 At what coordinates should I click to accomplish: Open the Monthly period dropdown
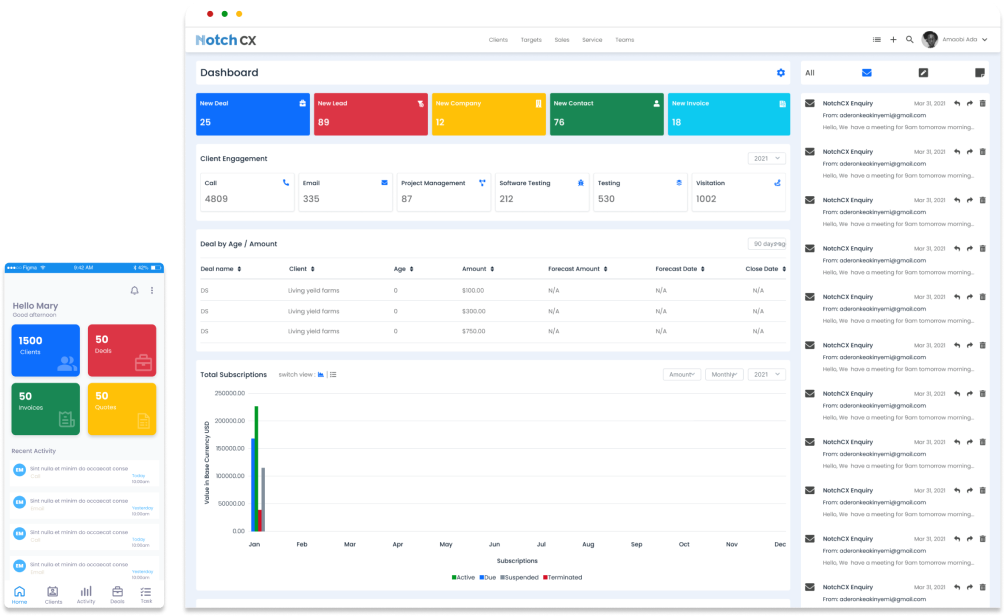click(724, 374)
